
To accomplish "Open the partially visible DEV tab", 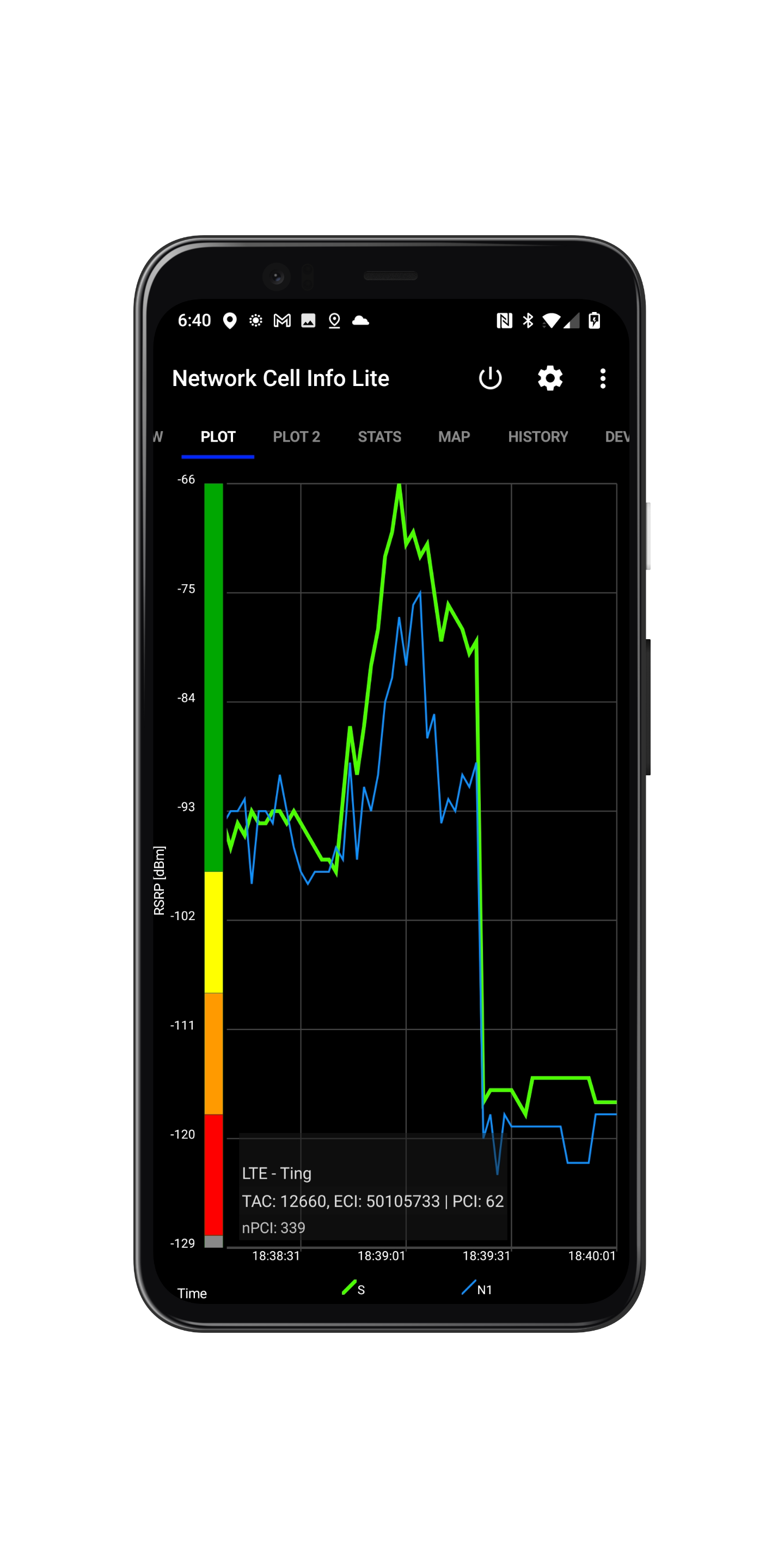I will click(617, 437).
